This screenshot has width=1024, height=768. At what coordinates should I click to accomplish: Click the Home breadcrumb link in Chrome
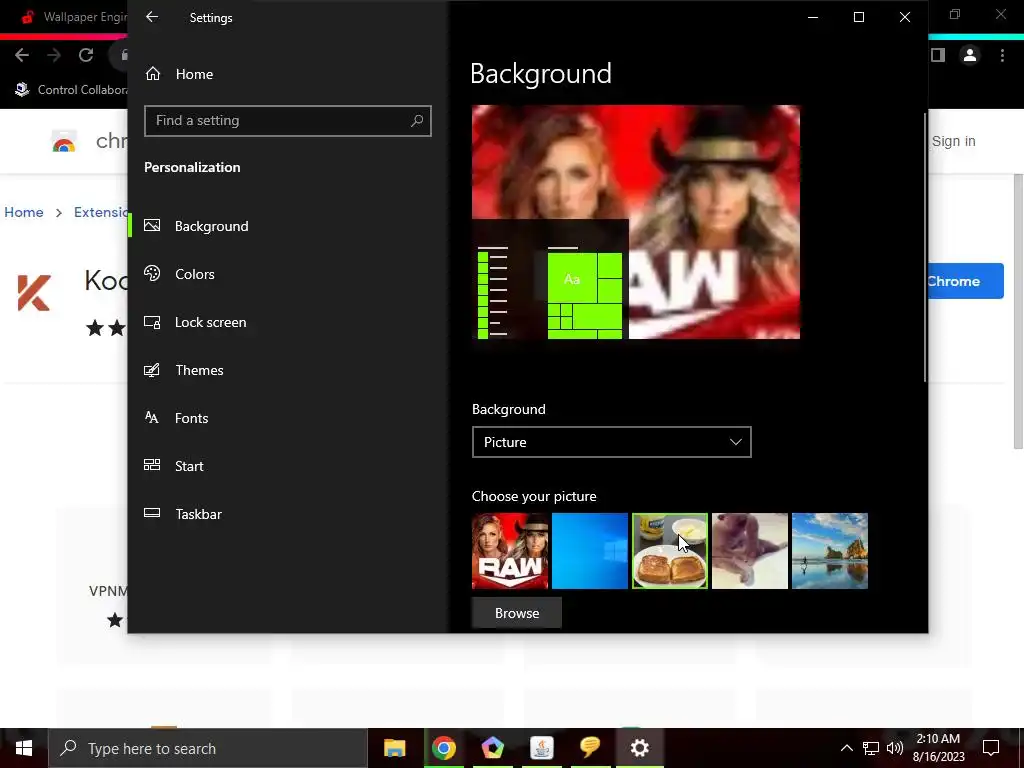point(24,212)
